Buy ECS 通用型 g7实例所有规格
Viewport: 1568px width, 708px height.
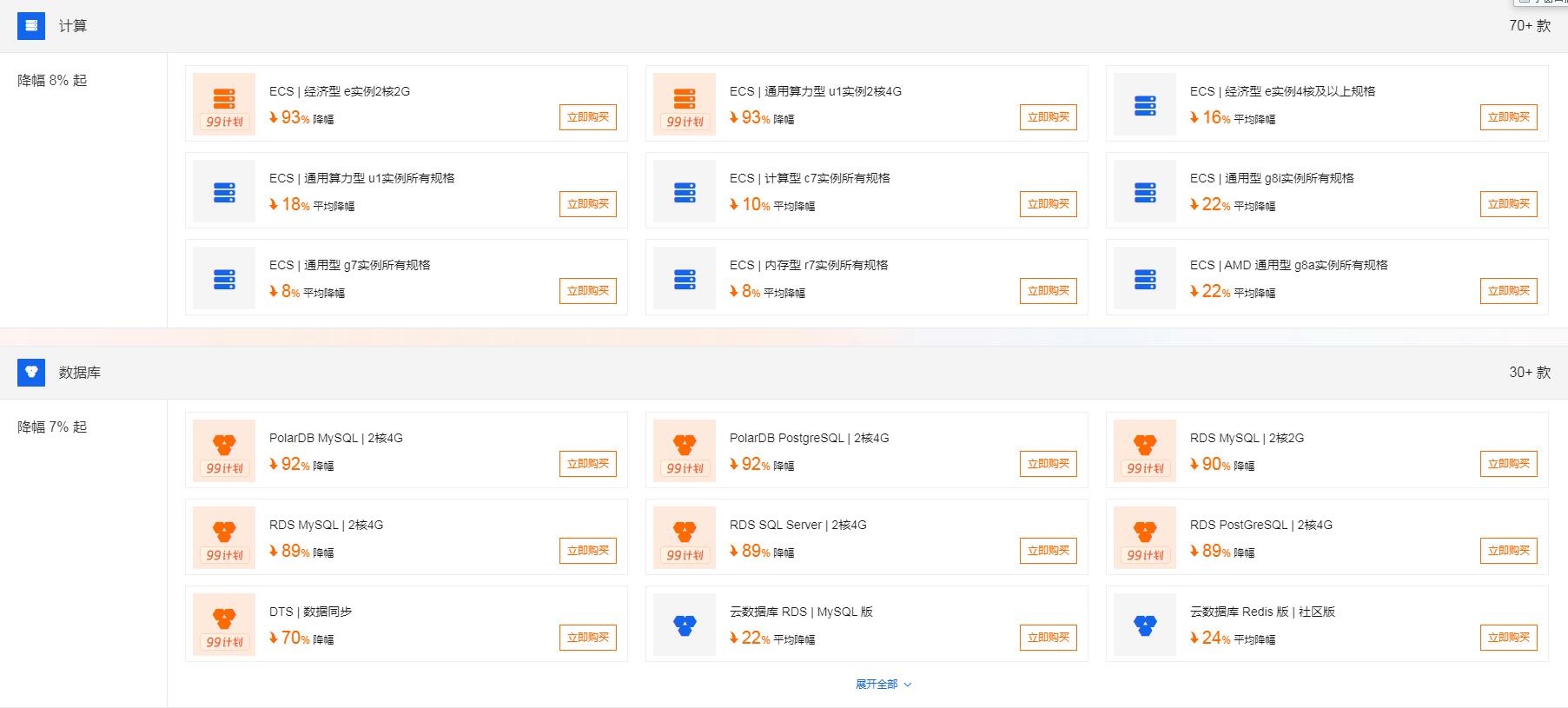point(588,291)
